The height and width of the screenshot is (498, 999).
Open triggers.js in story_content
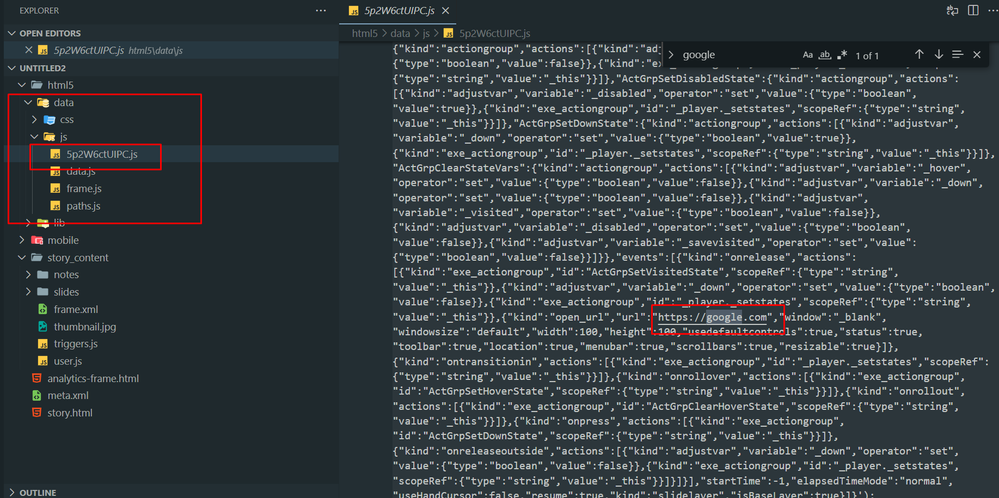75,344
